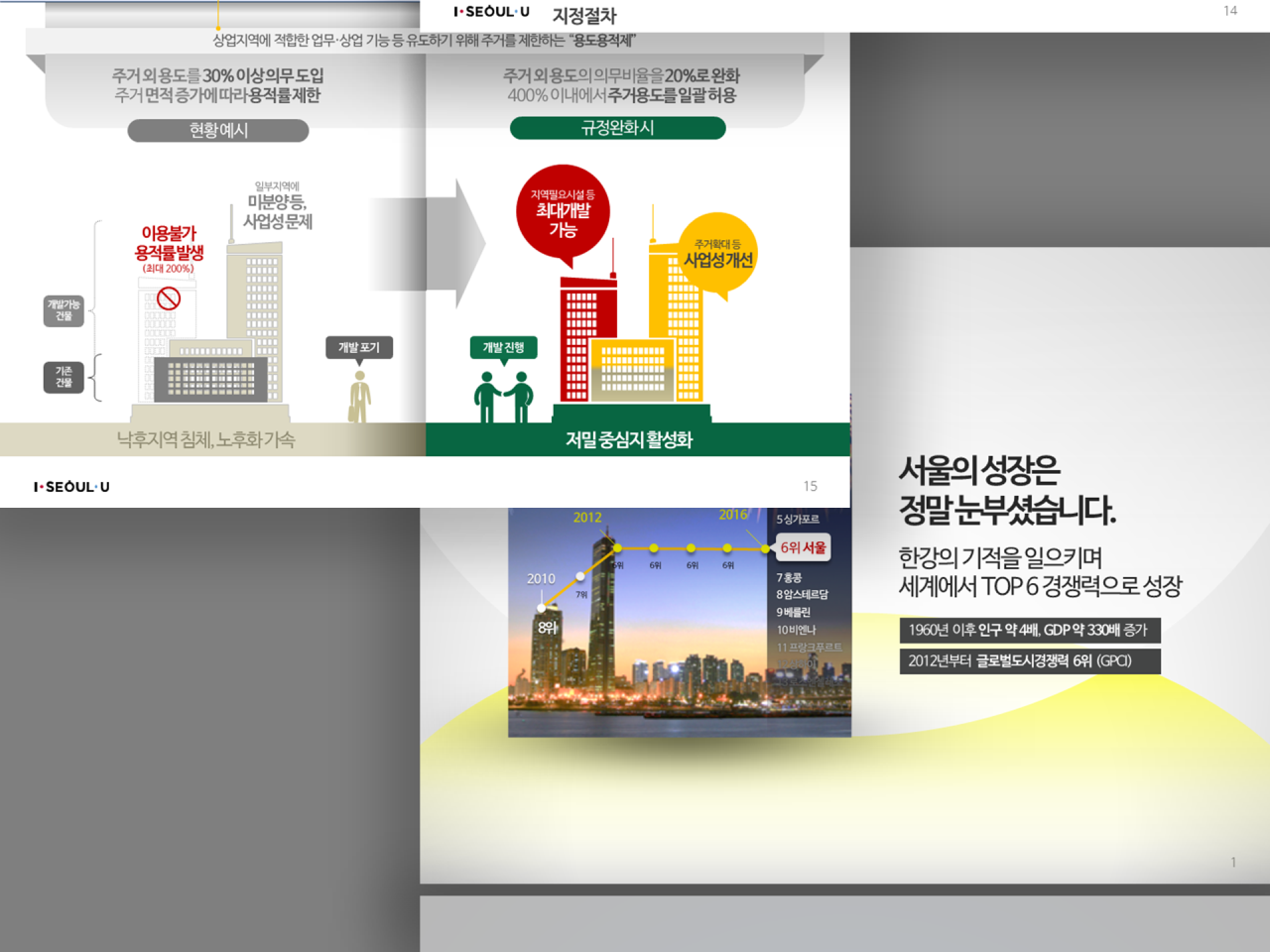This screenshot has height=952, width=1270.
Task: Click the large gray right arrow graphic
Action: [x=427, y=243]
